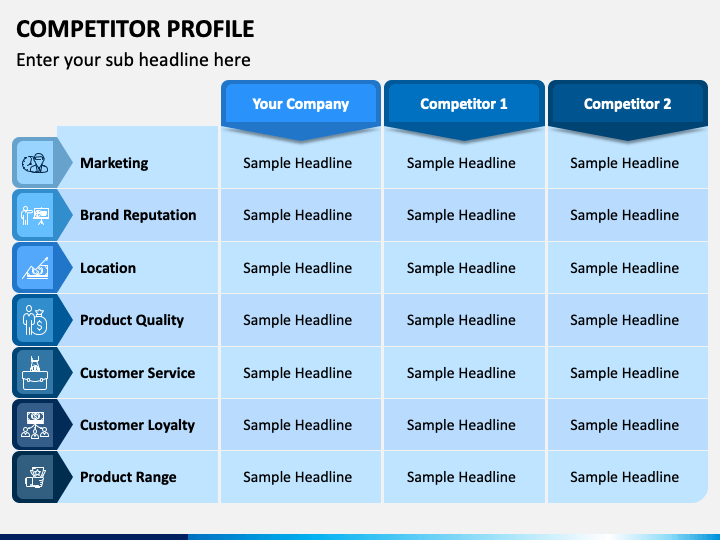
Task: Select the Competitor 1 column header
Action: pos(464,104)
